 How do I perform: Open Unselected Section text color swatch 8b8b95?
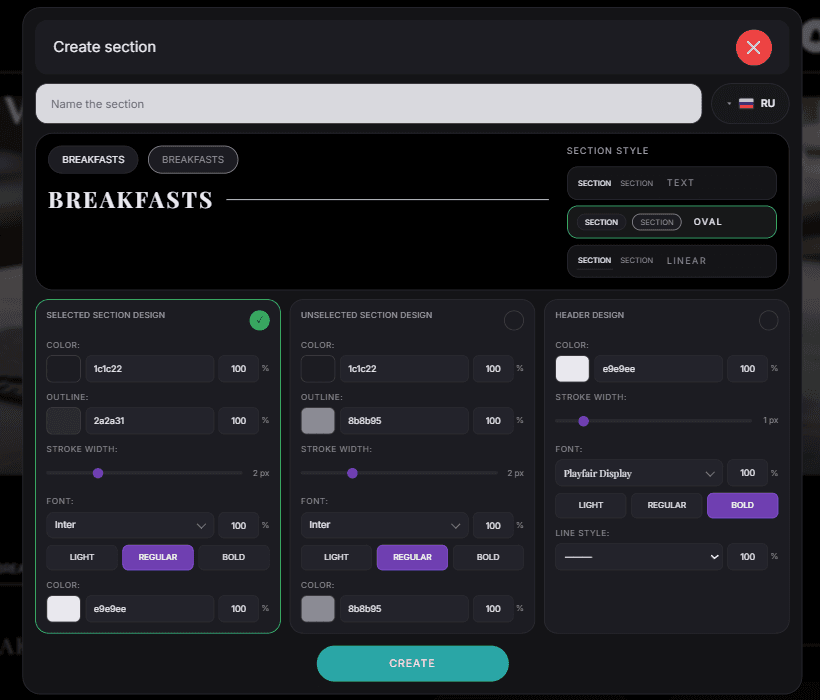(317, 609)
